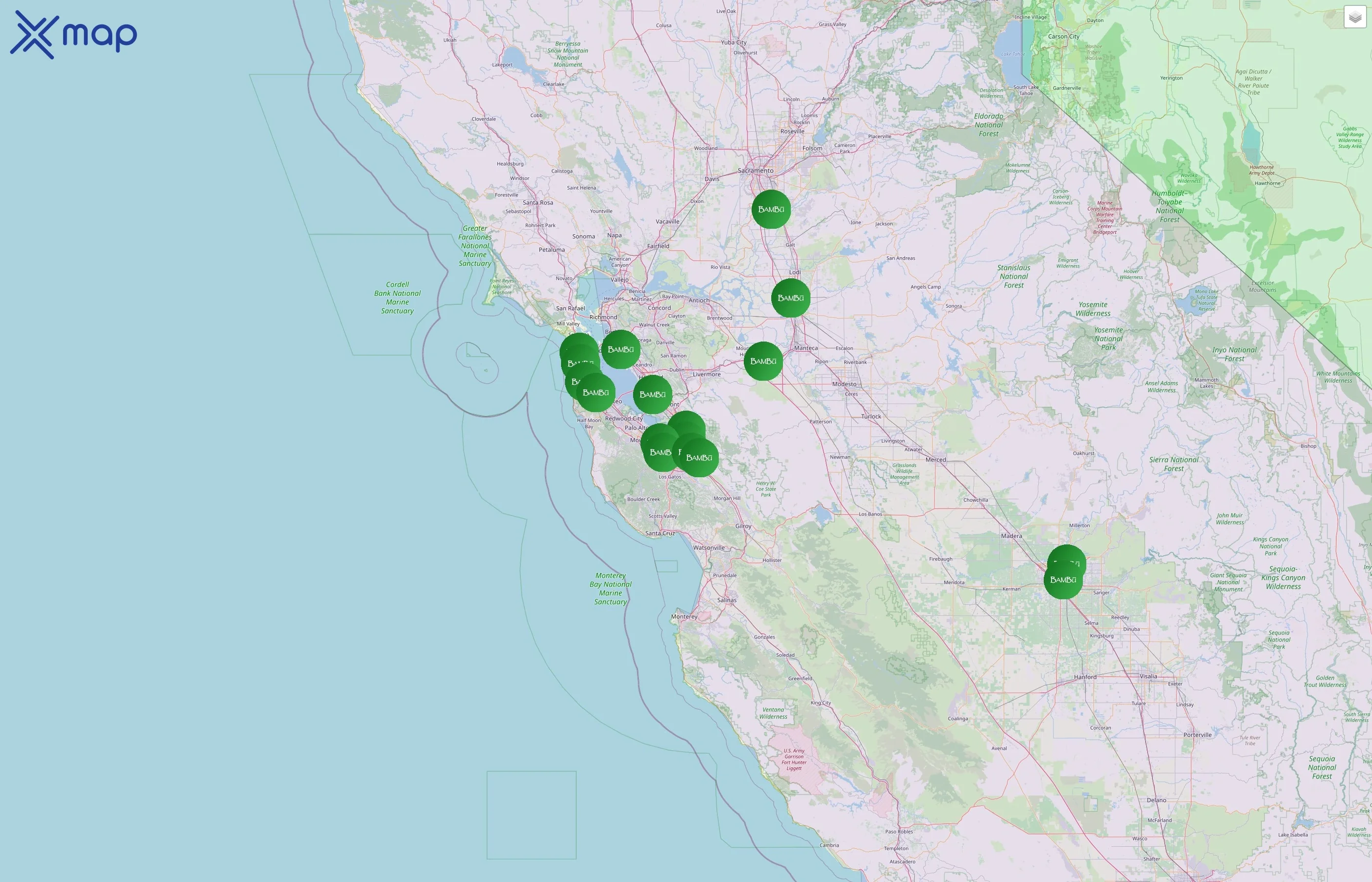Select lower Bambu marker near Sanger
The width and height of the screenshot is (1372, 882).
pos(1062,582)
